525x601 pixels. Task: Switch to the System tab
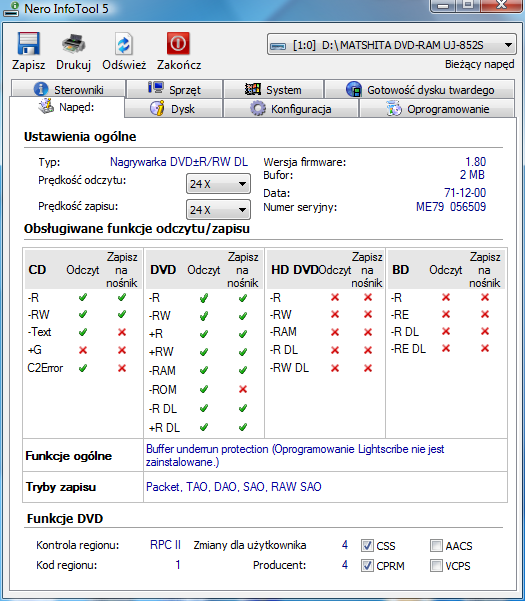(x=274, y=89)
